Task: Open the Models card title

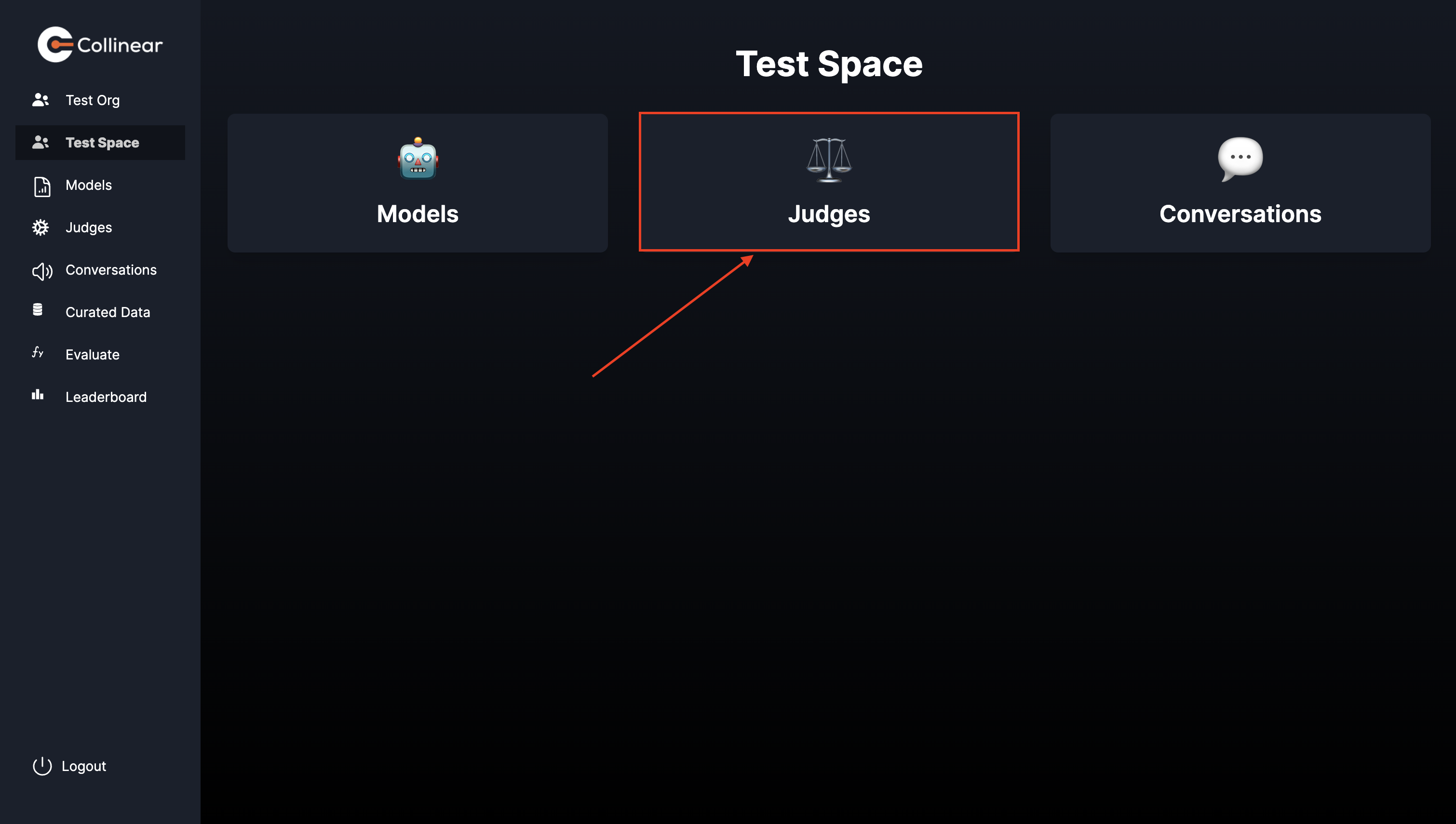Action: click(x=418, y=214)
